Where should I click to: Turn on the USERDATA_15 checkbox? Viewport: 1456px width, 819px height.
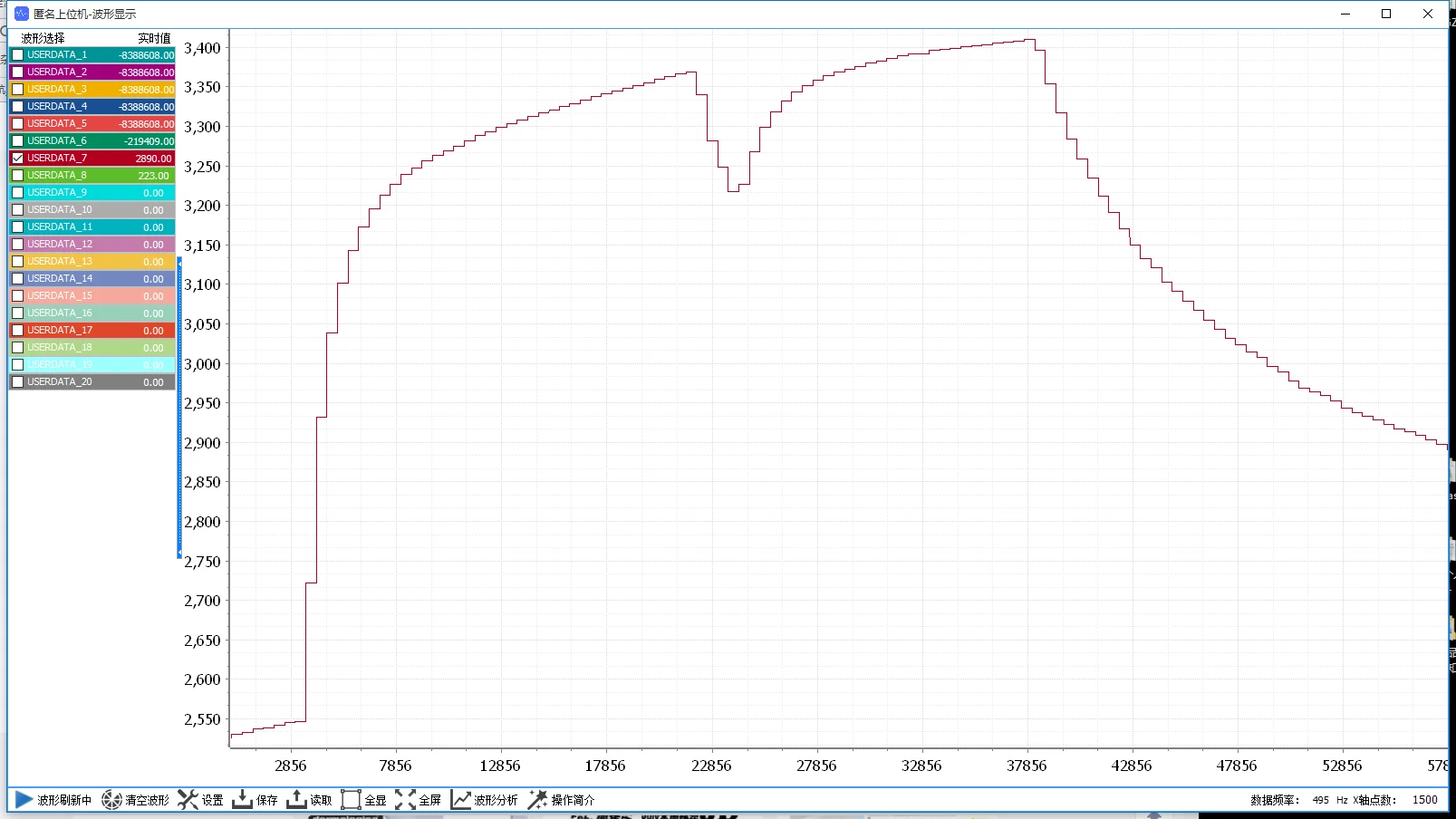coord(17,296)
